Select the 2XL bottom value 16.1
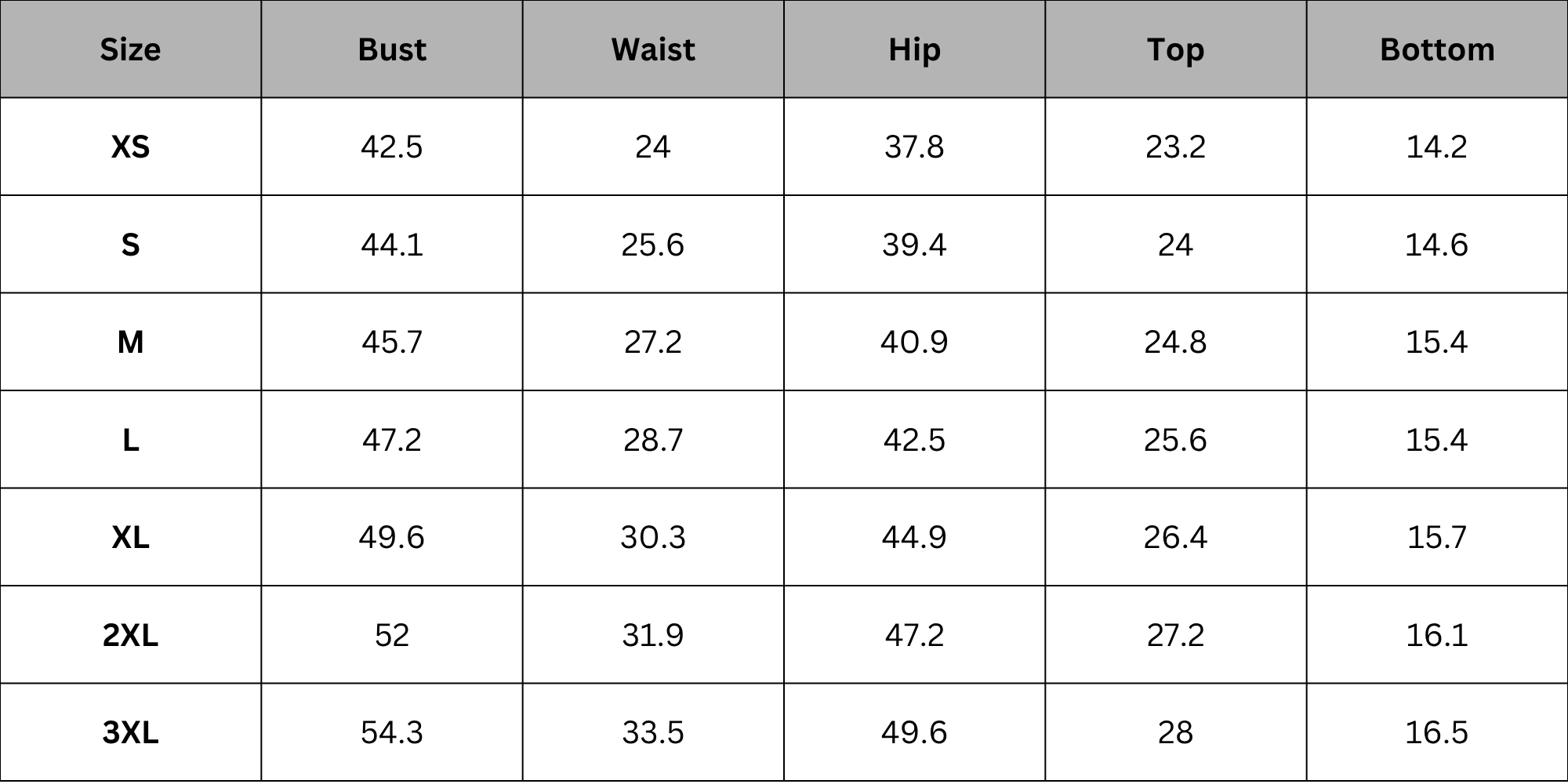Viewport: 1568px width, 784px height. (1437, 635)
